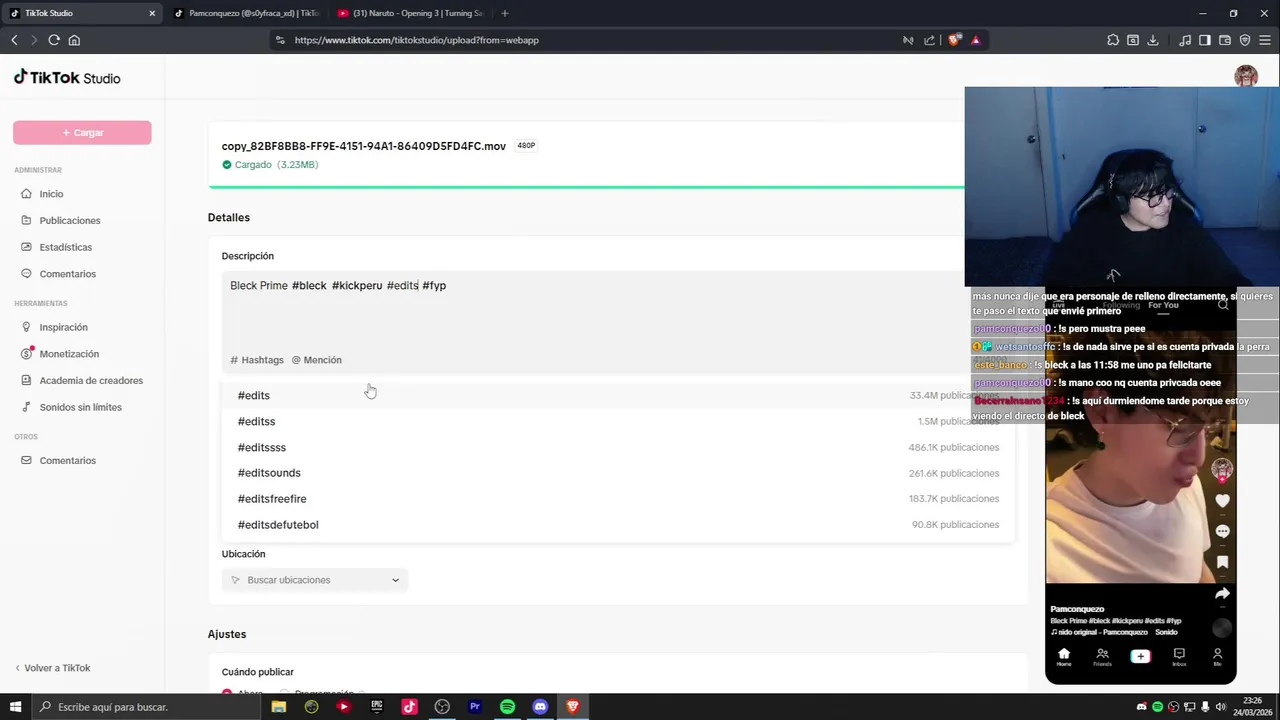
Task: Open the browser hamburger menu
Action: point(1265,40)
